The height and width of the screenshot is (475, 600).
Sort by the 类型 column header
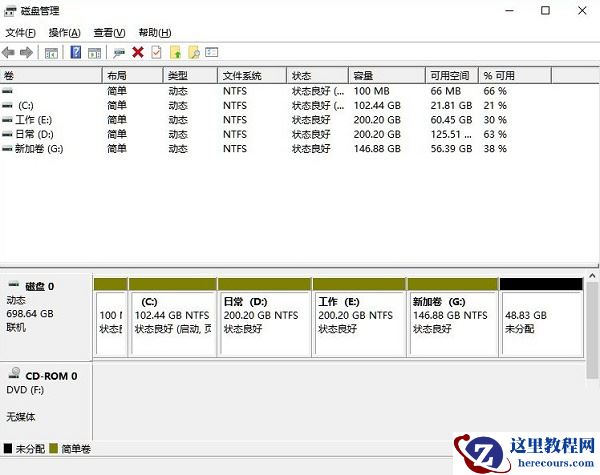coord(190,75)
